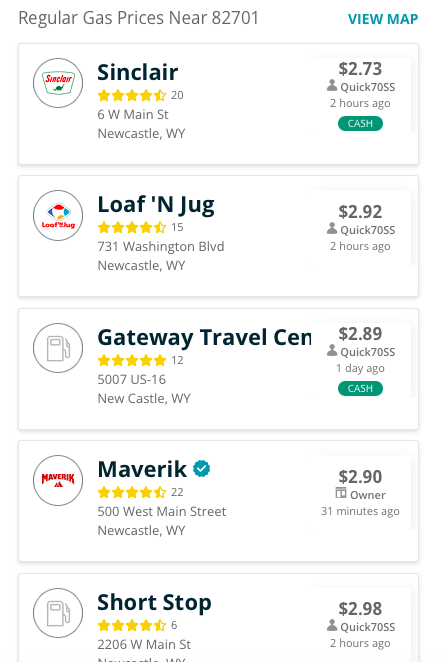Click the Loaf 'N Jug logo icon

coord(58,215)
